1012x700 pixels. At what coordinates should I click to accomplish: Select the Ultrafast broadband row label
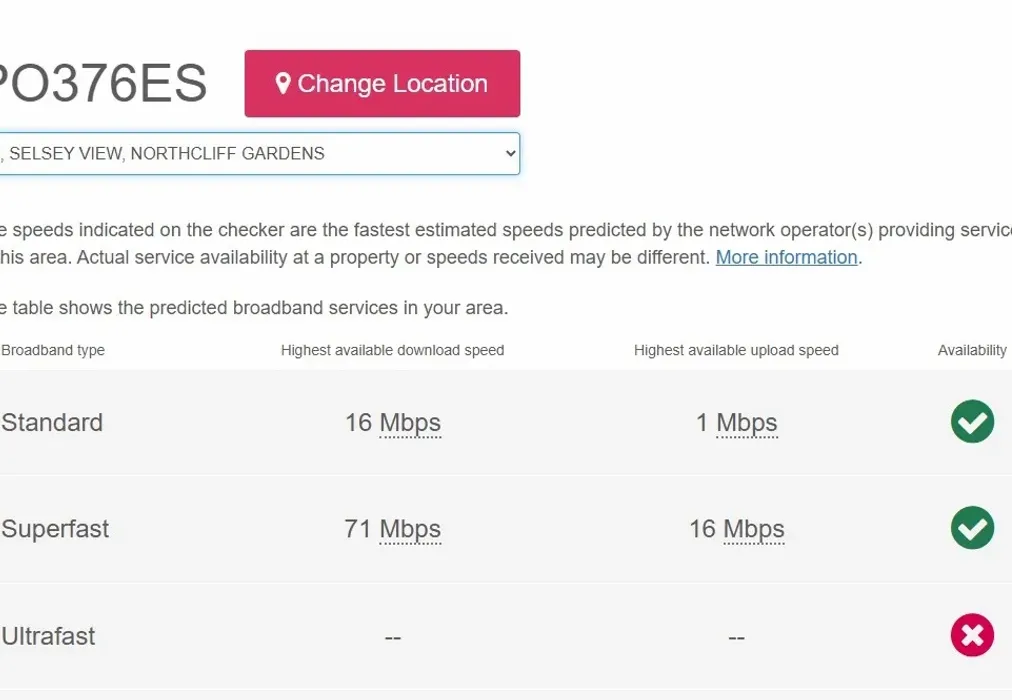coord(48,635)
